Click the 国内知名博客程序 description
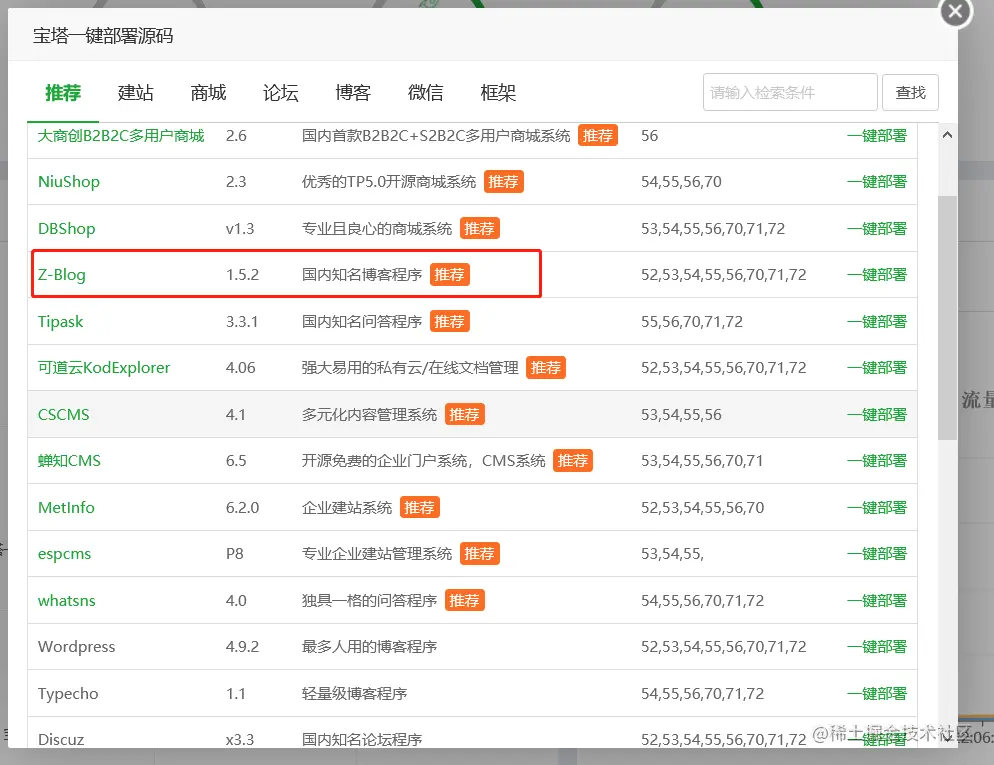 coord(362,274)
